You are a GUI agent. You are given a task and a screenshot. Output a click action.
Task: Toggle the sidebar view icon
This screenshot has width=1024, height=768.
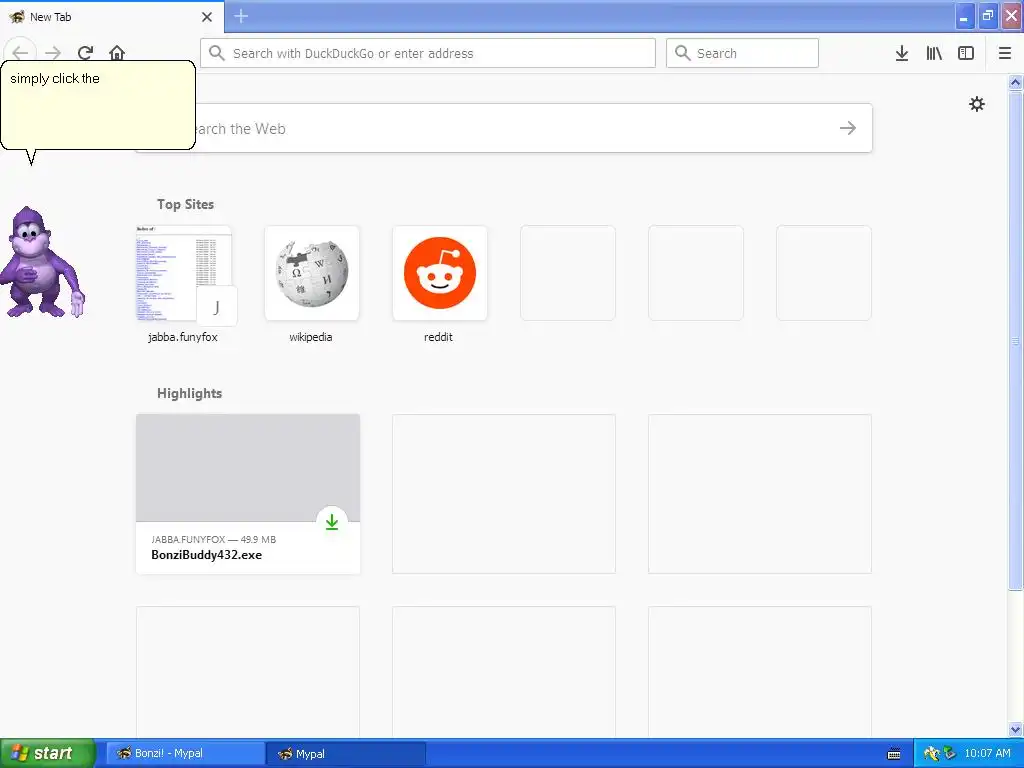966,53
